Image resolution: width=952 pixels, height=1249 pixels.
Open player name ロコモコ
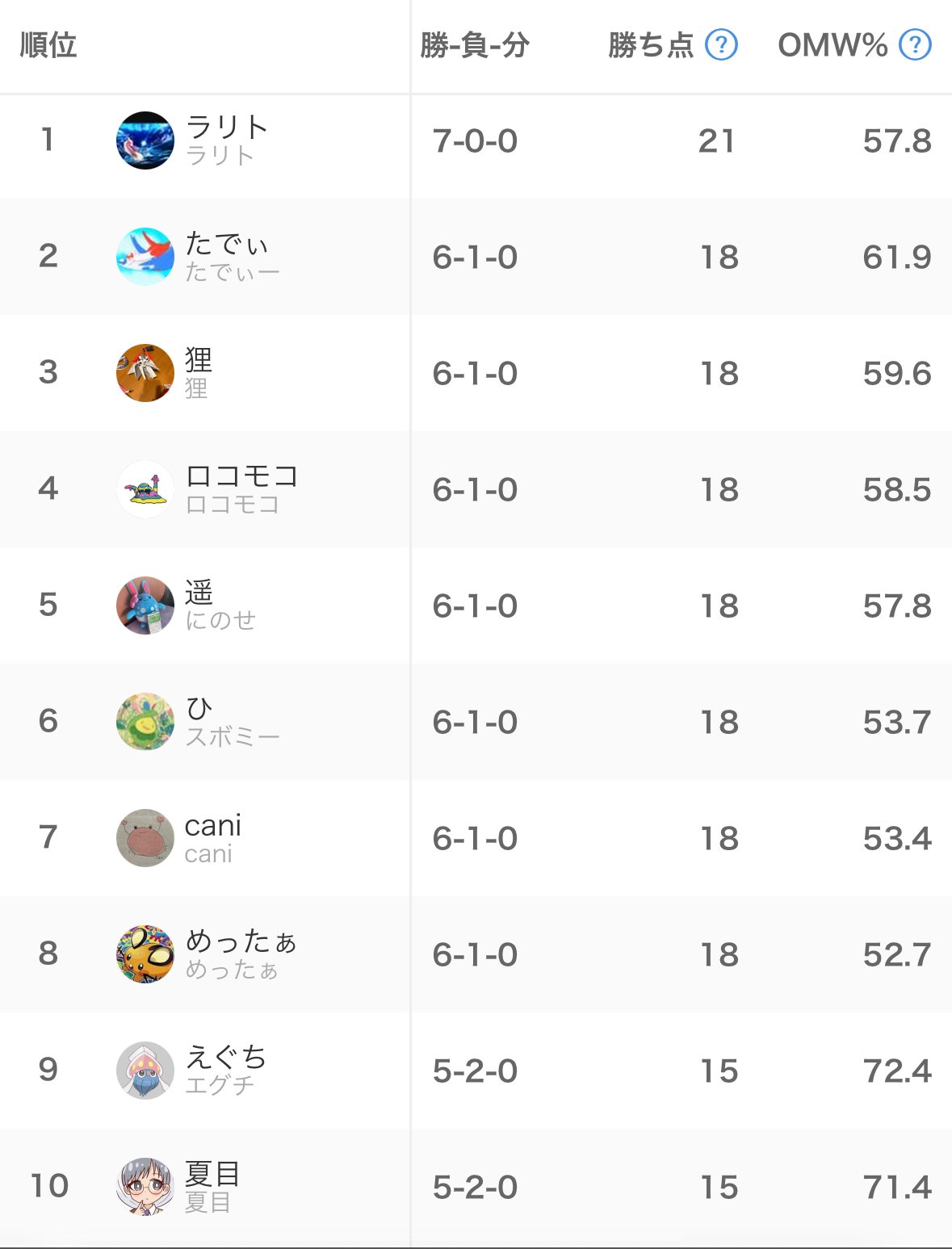coord(242,476)
